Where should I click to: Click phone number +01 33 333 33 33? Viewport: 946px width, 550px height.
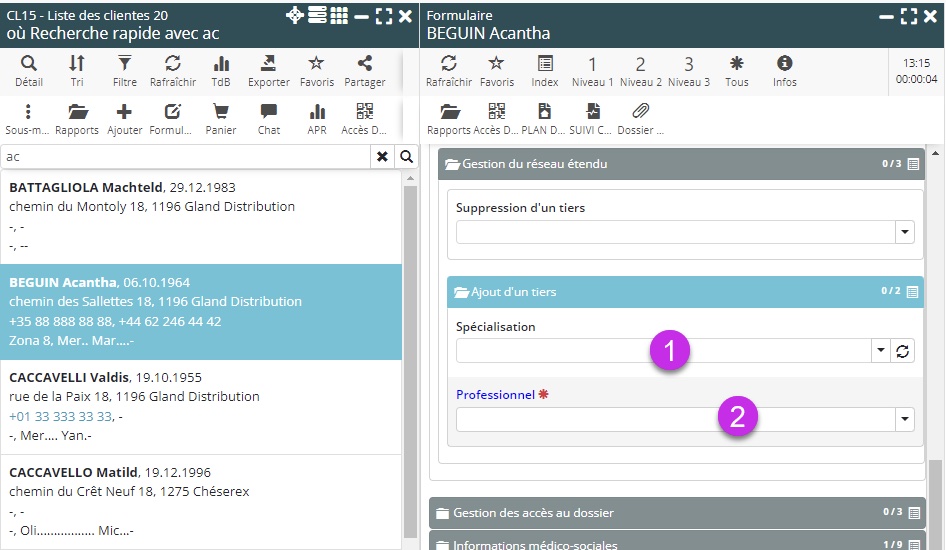click(60, 416)
